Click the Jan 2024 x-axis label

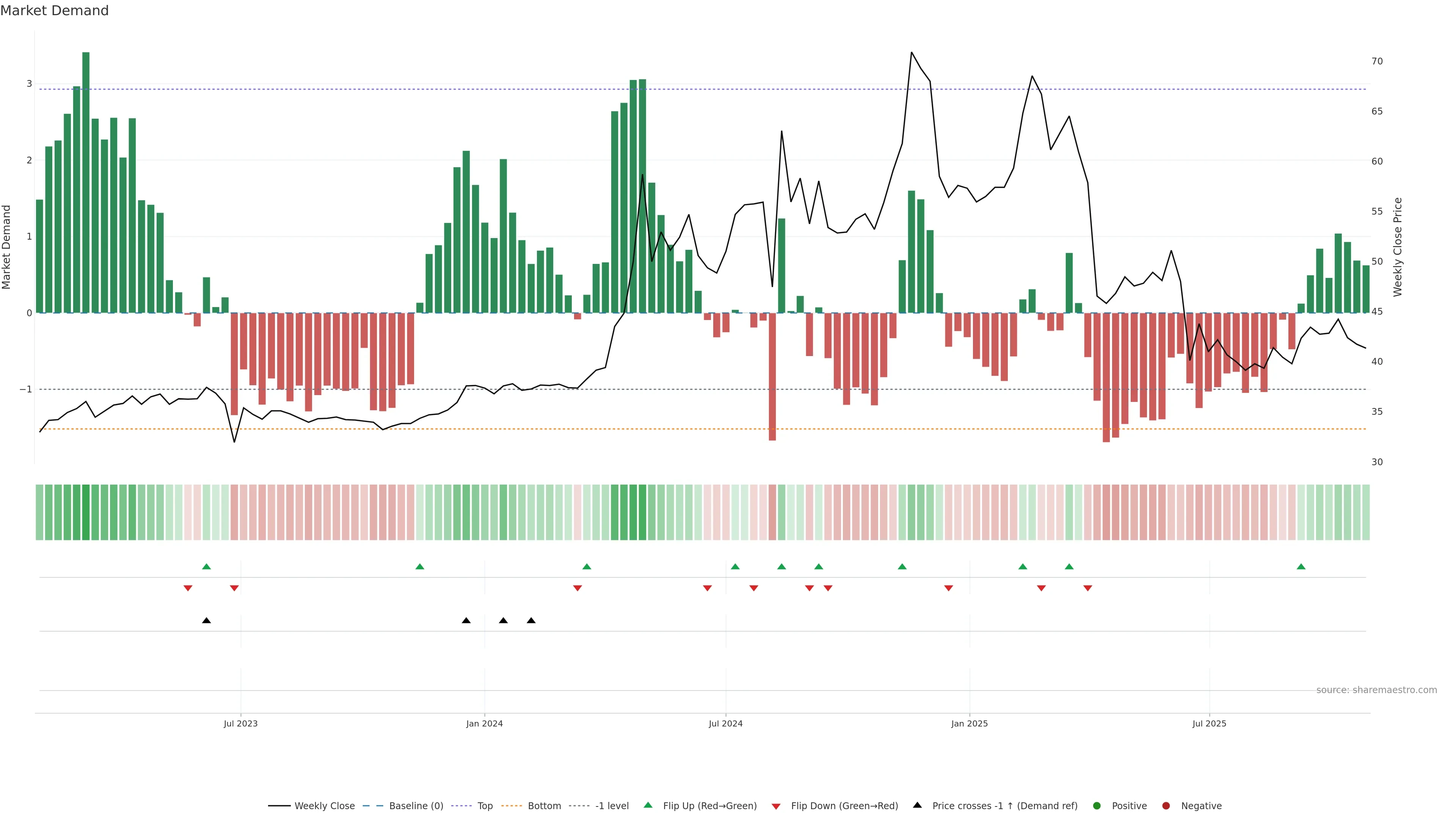click(485, 724)
